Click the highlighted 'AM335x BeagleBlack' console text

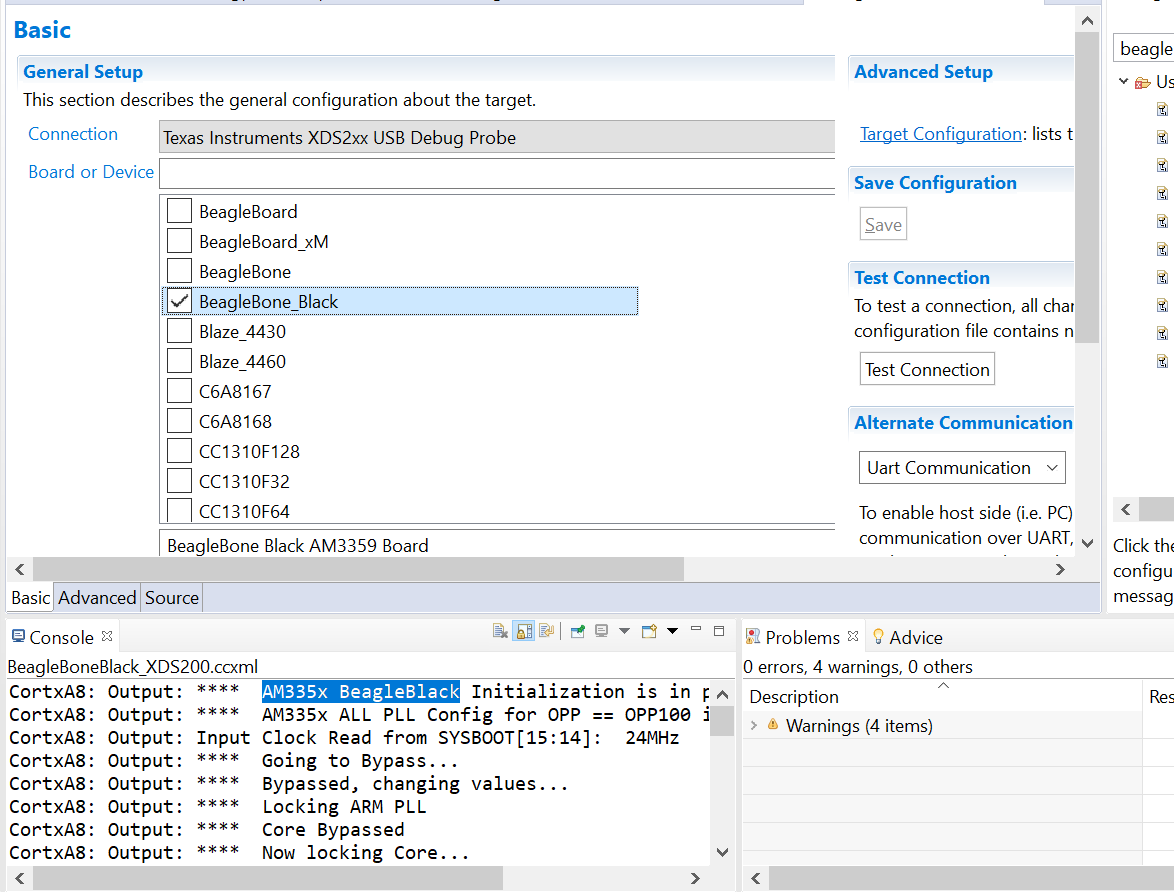(x=361, y=691)
